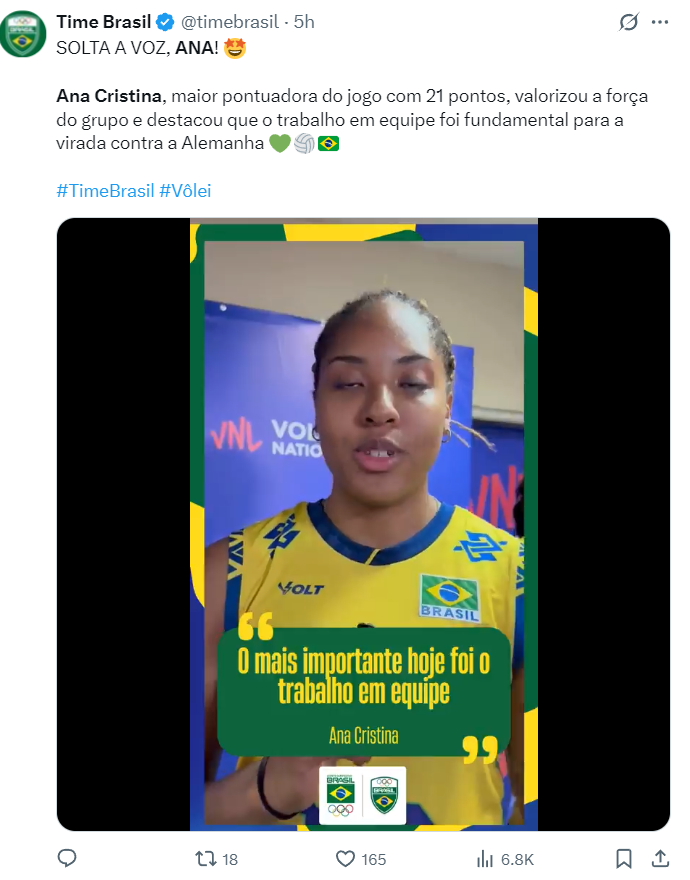Bookmark this Time Brasil post
Image resolution: width=690 pixels, height=880 pixels.
click(x=624, y=858)
